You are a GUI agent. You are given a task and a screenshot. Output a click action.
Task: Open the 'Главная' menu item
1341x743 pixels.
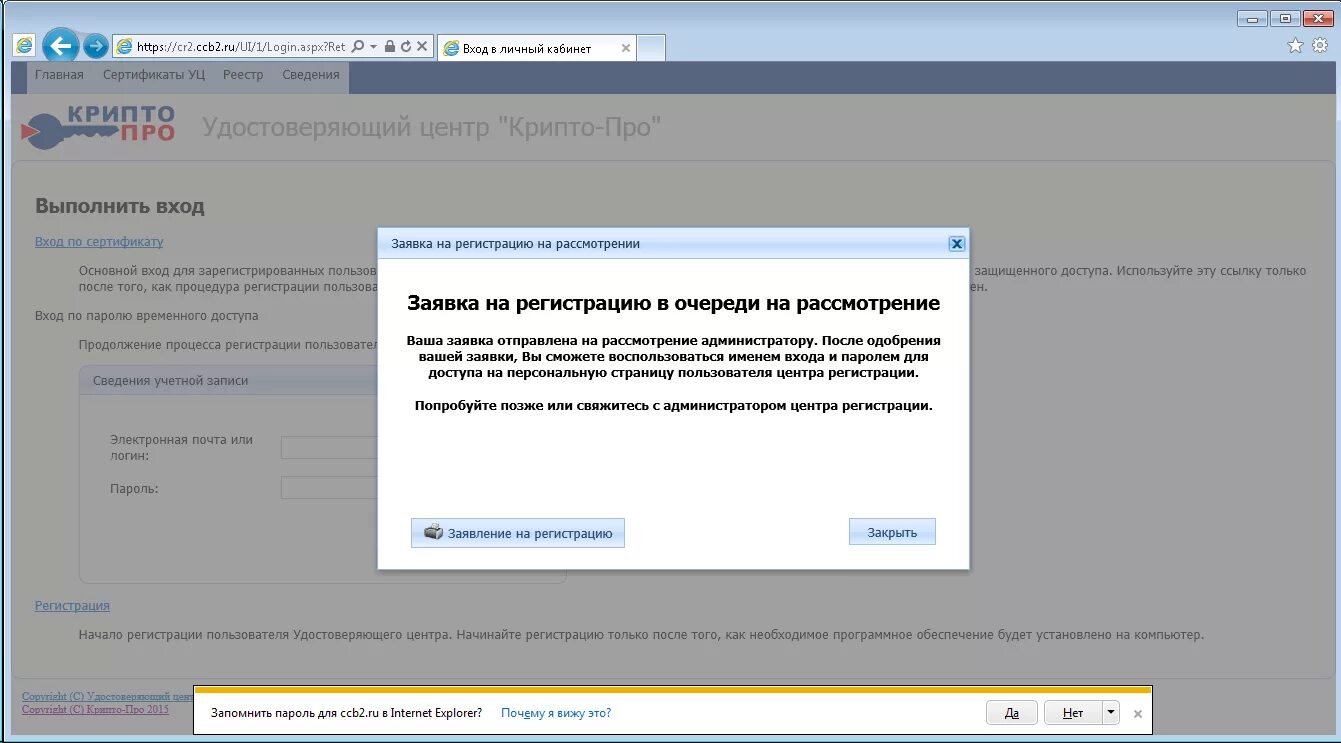tap(59, 75)
